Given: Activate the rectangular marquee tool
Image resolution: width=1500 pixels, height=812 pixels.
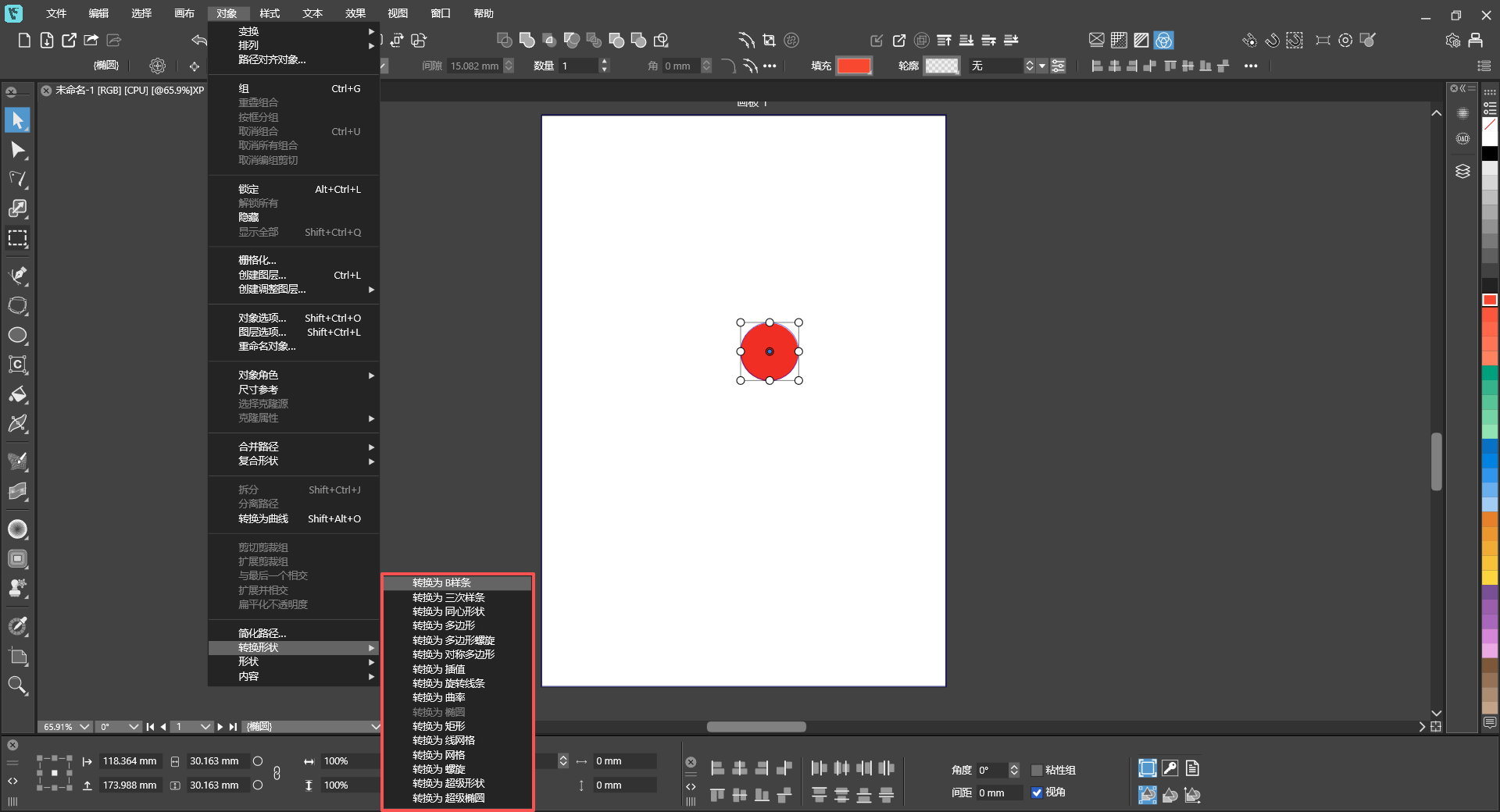Looking at the screenshot, I should pos(17,238).
